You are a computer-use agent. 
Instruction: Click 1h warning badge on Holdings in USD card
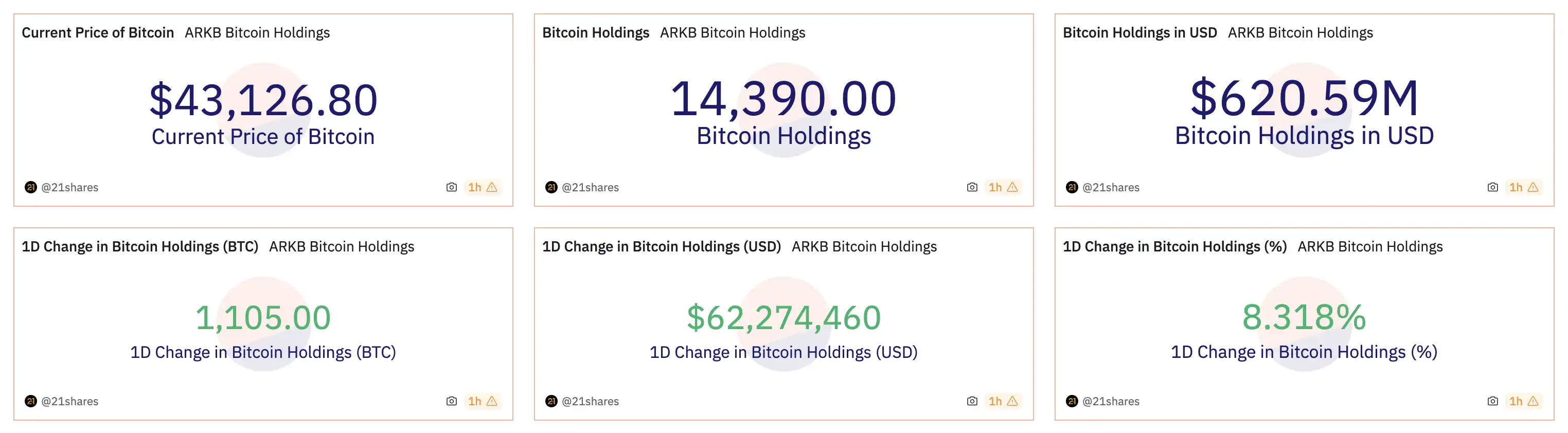coord(1524,187)
